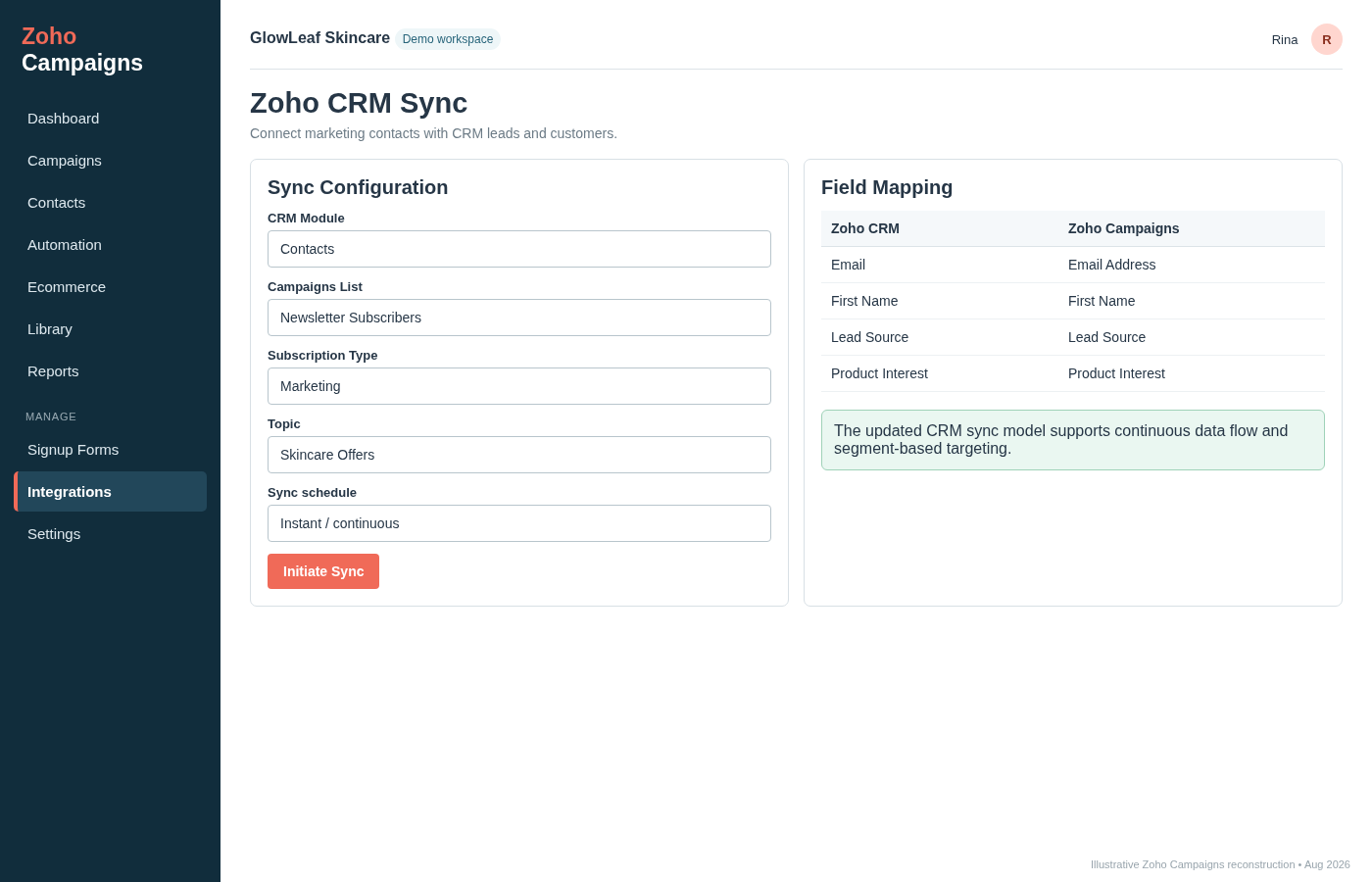Click the Demo workspace badge

coord(448,39)
